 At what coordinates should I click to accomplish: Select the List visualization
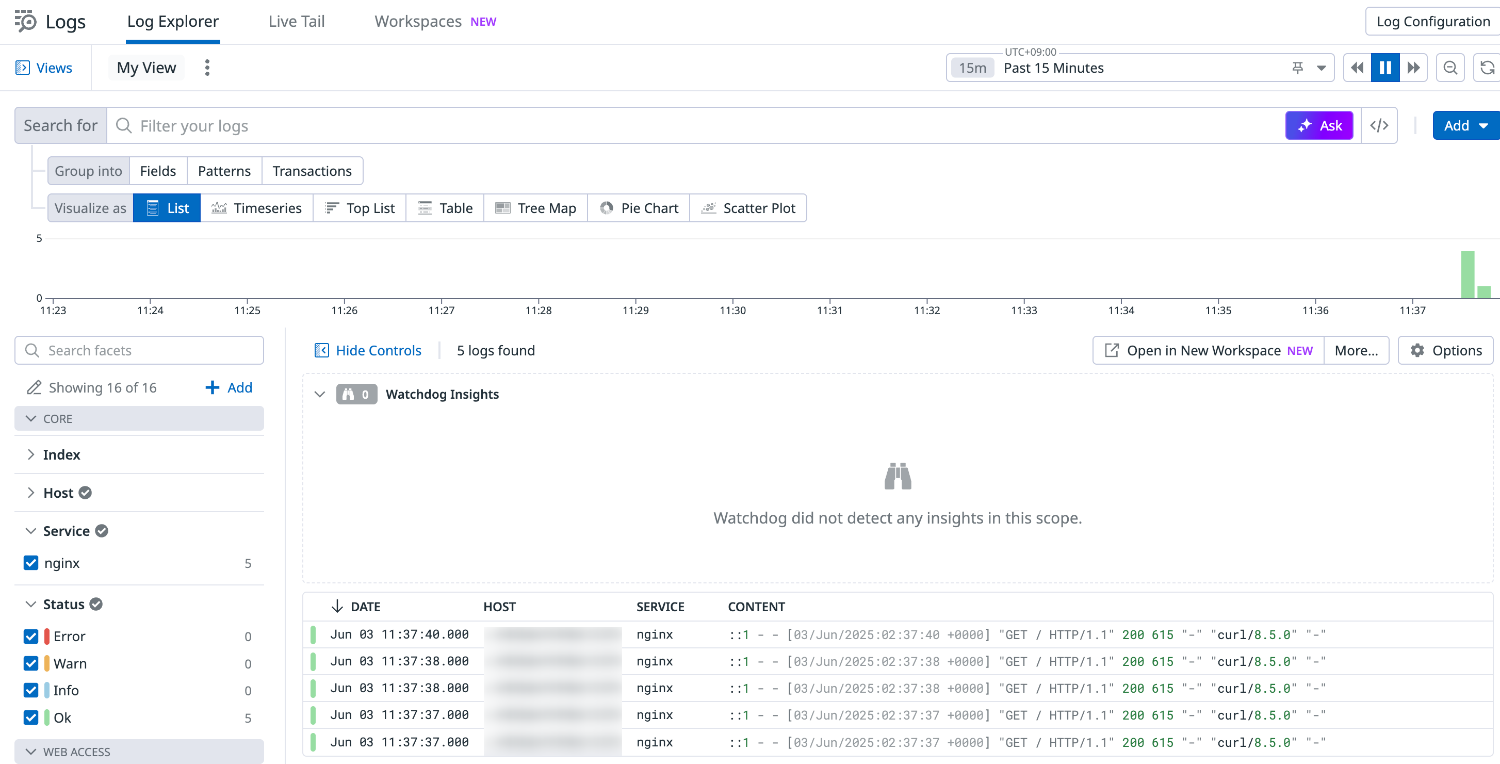point(167,208)
